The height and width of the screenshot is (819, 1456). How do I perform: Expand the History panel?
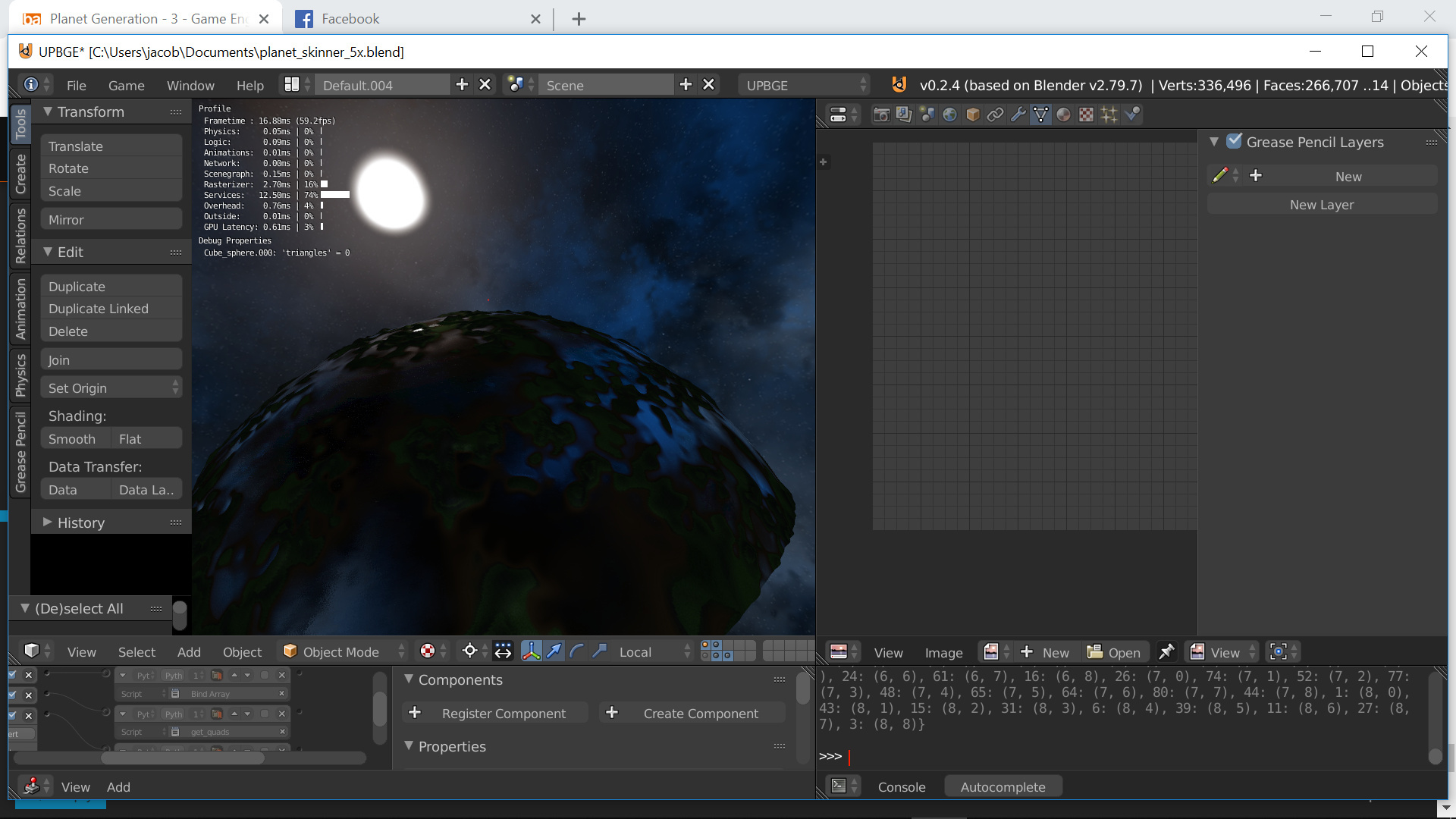[x=48, y=522]
